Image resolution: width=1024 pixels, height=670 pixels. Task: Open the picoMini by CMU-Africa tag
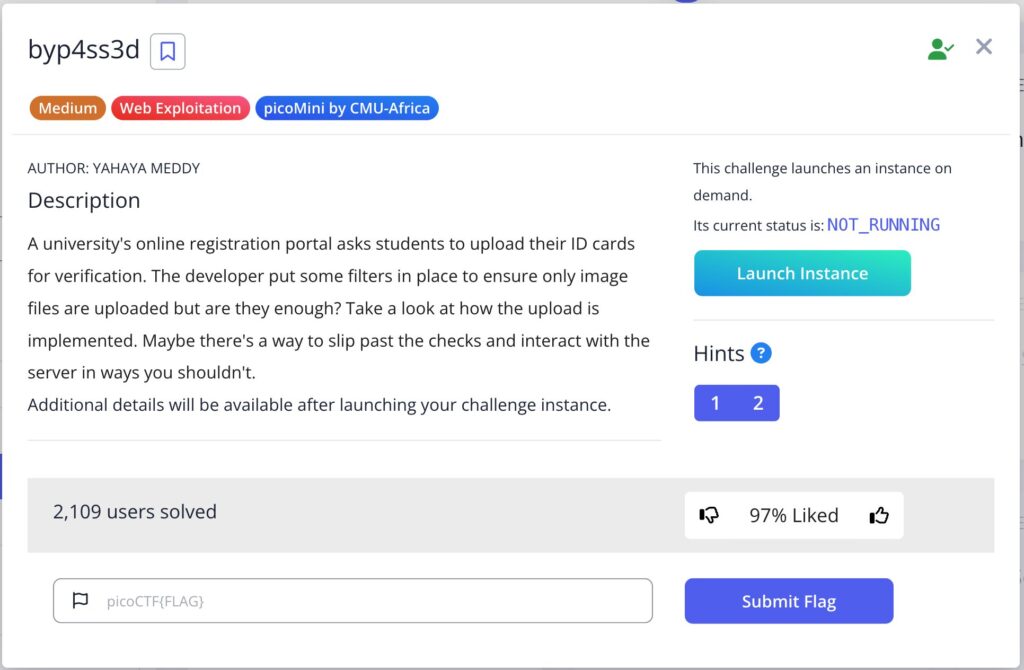(x=346, y=108)
